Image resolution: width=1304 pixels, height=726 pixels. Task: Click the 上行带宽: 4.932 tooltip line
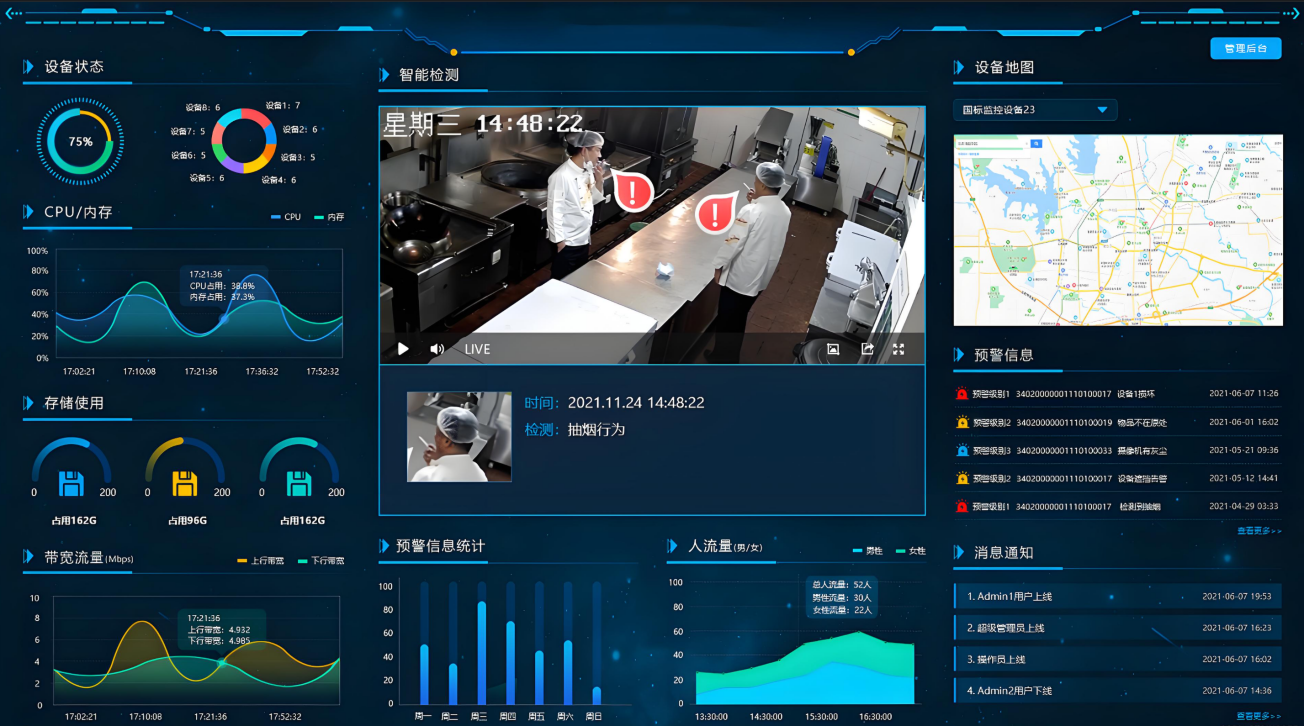coord(218,630)
